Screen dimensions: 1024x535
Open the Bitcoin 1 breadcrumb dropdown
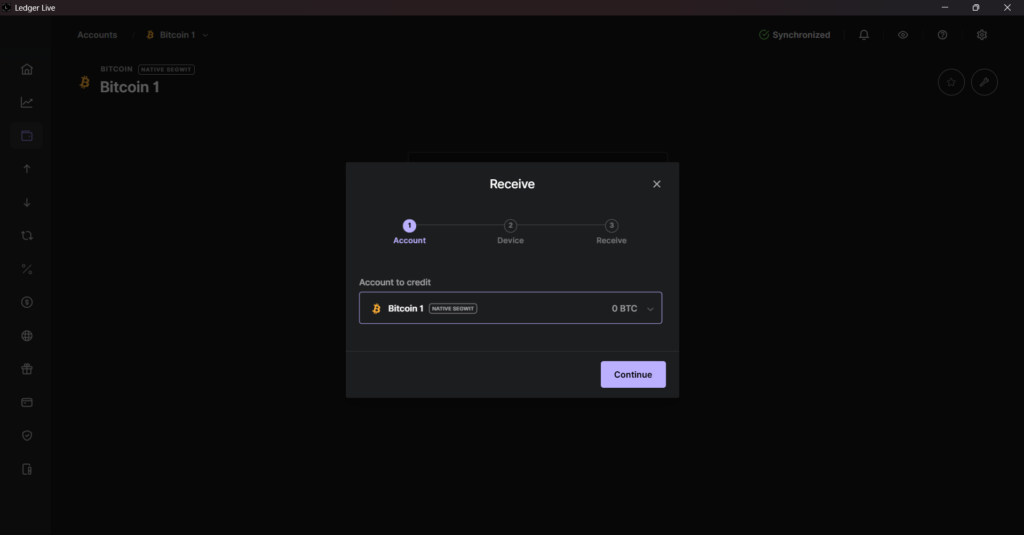click(x=177, y=35)
